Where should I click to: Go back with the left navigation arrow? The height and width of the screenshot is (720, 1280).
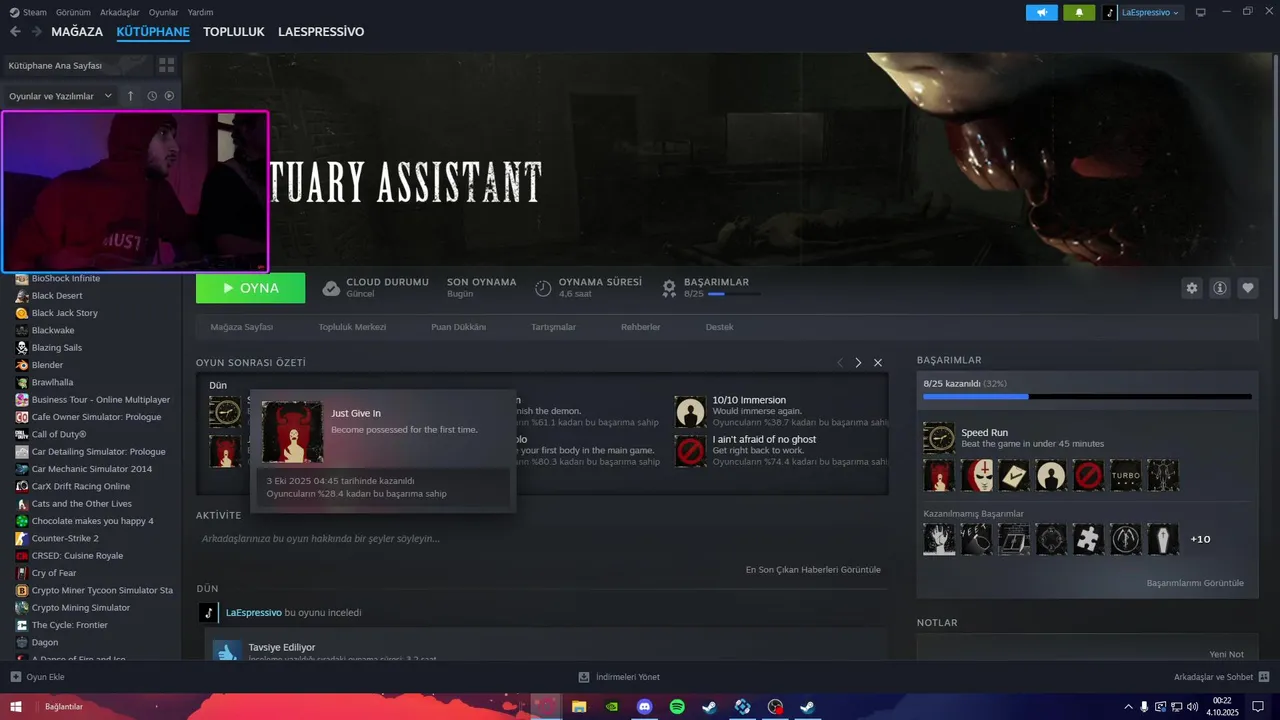[x=15, y=32]
